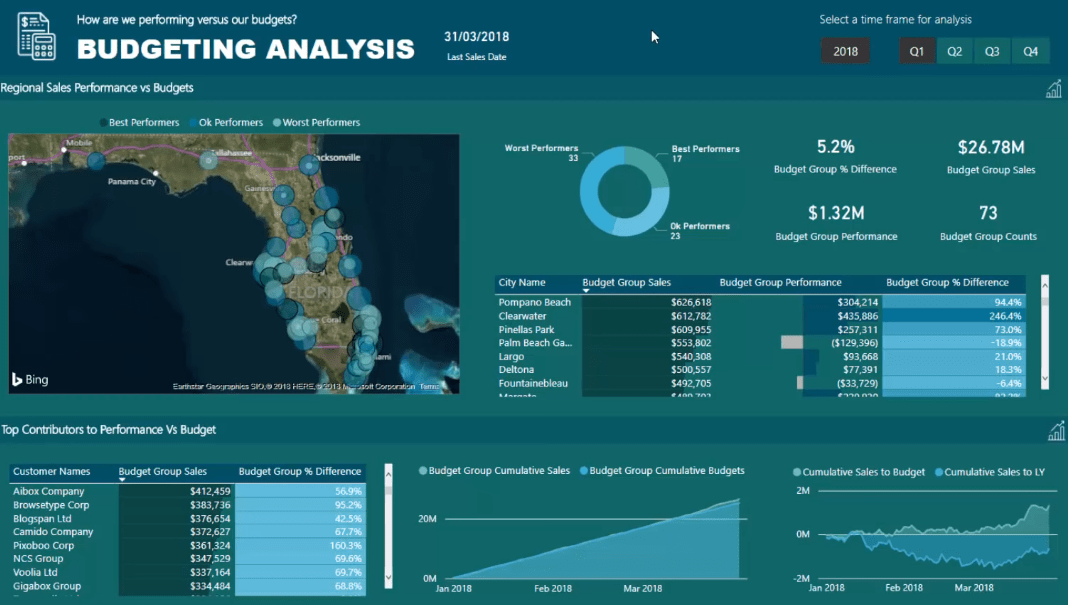1068x605 pixels.
Task: Select Pompano Beach row in city table
Action: (760, 302)
